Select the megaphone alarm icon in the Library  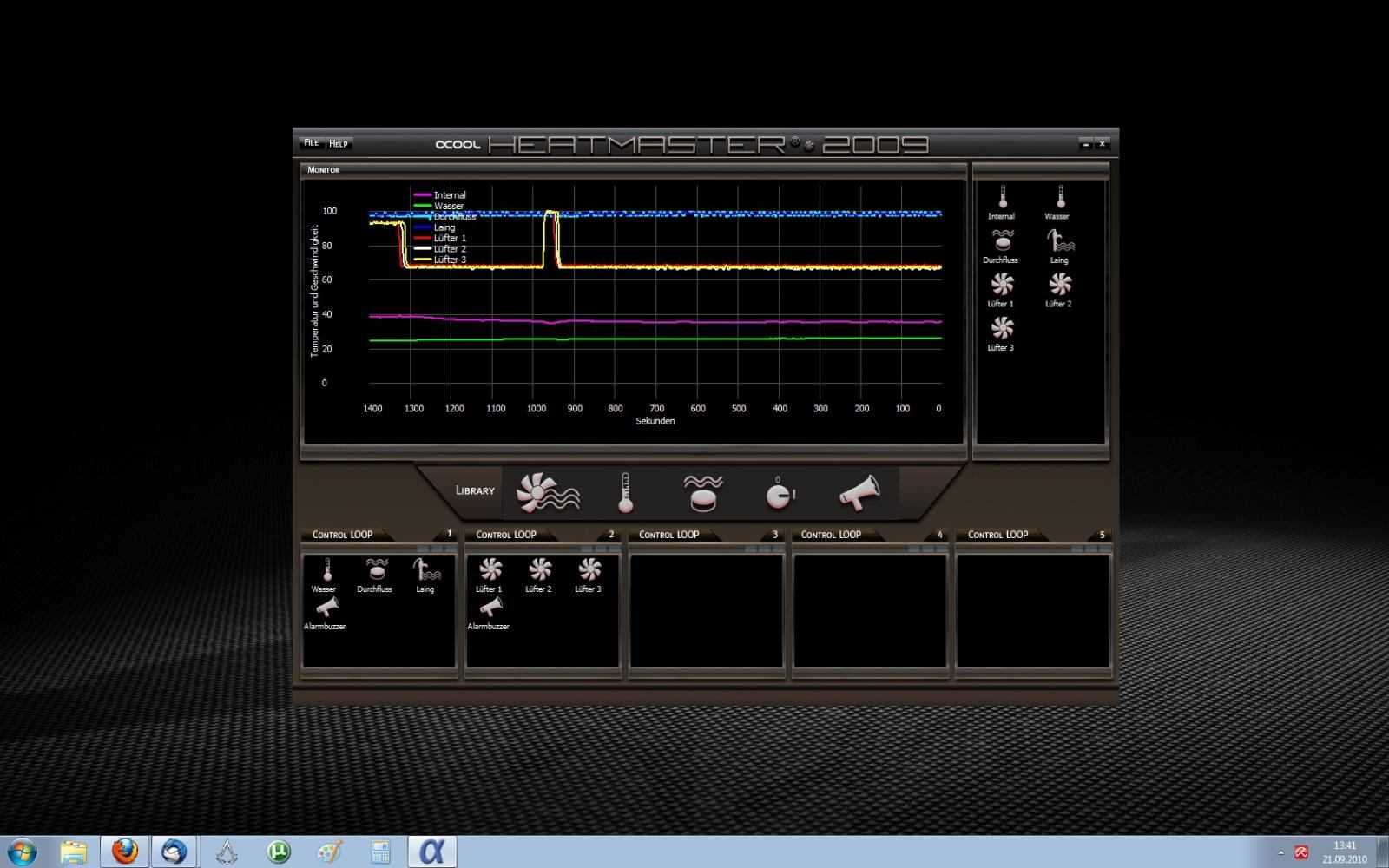(859, 492)
